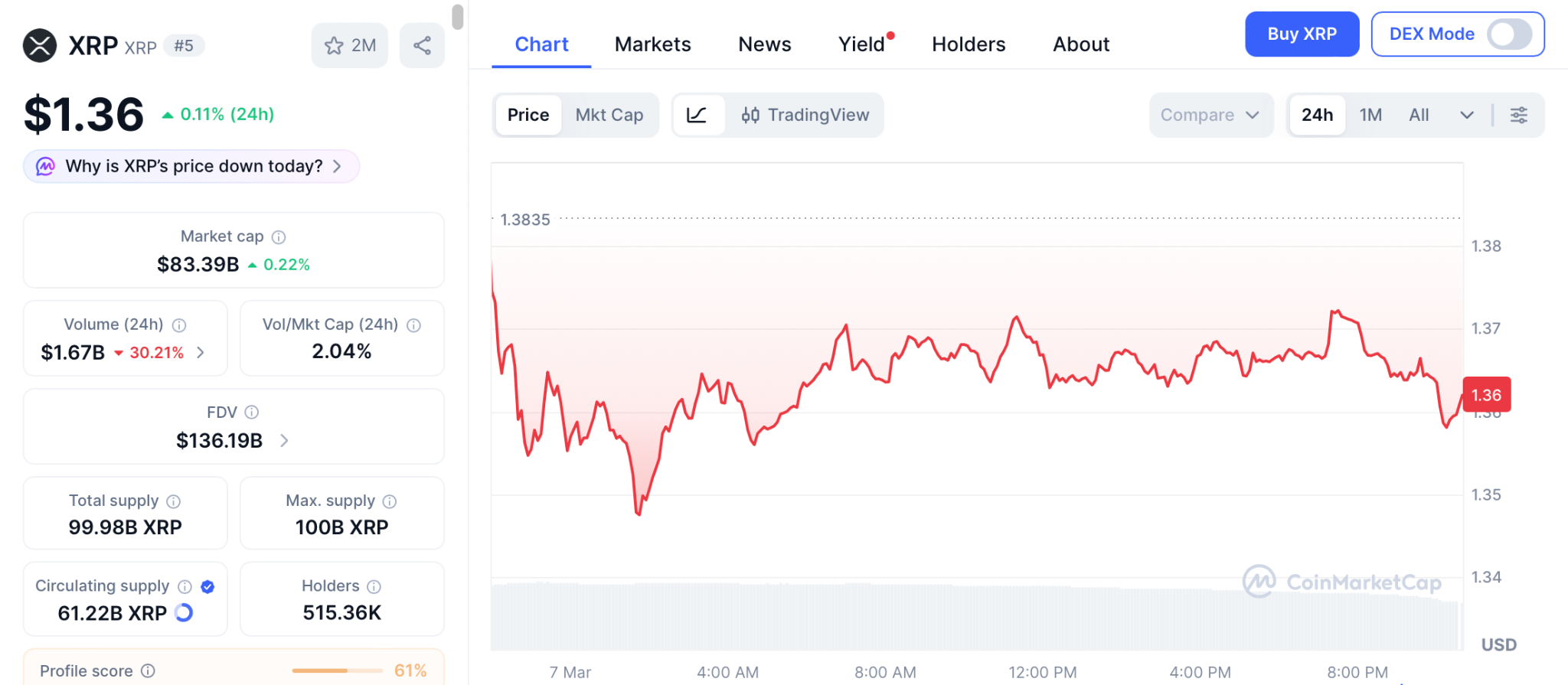Click the Profile score progress bar
This screenshot has height=685, width=1568.
click(x=337, y=670)
